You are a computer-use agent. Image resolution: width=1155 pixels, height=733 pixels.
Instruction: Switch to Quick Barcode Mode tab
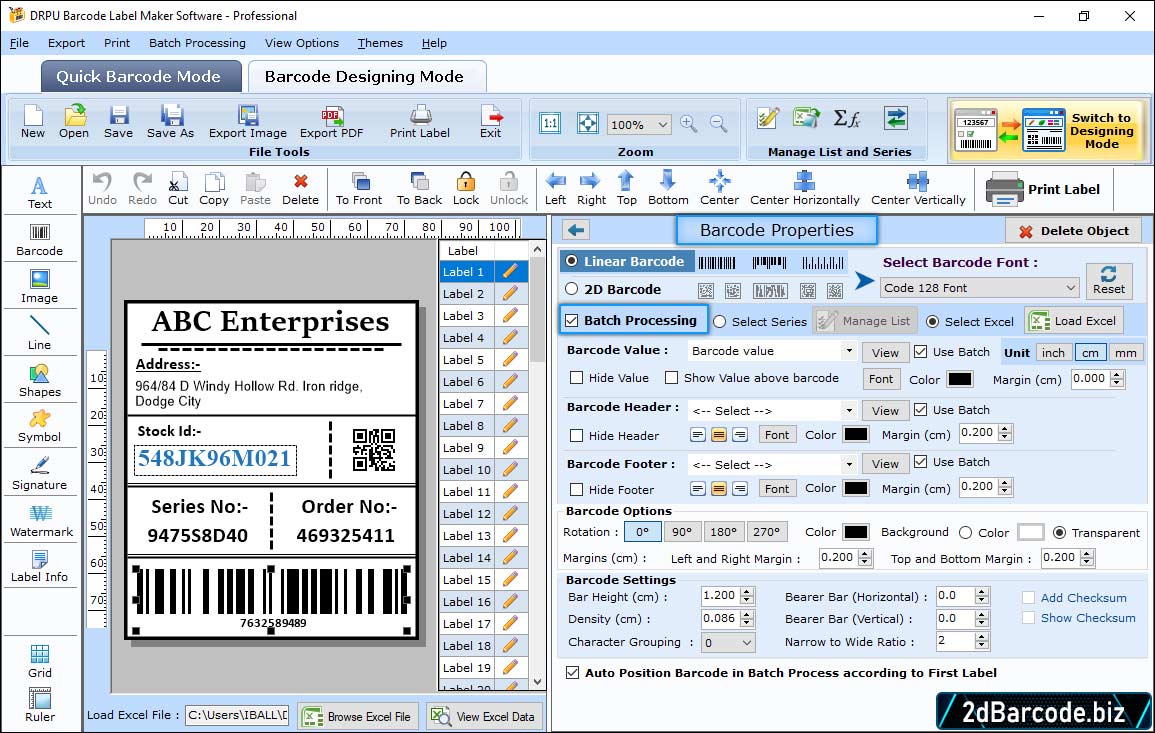(x=140, y=77)
